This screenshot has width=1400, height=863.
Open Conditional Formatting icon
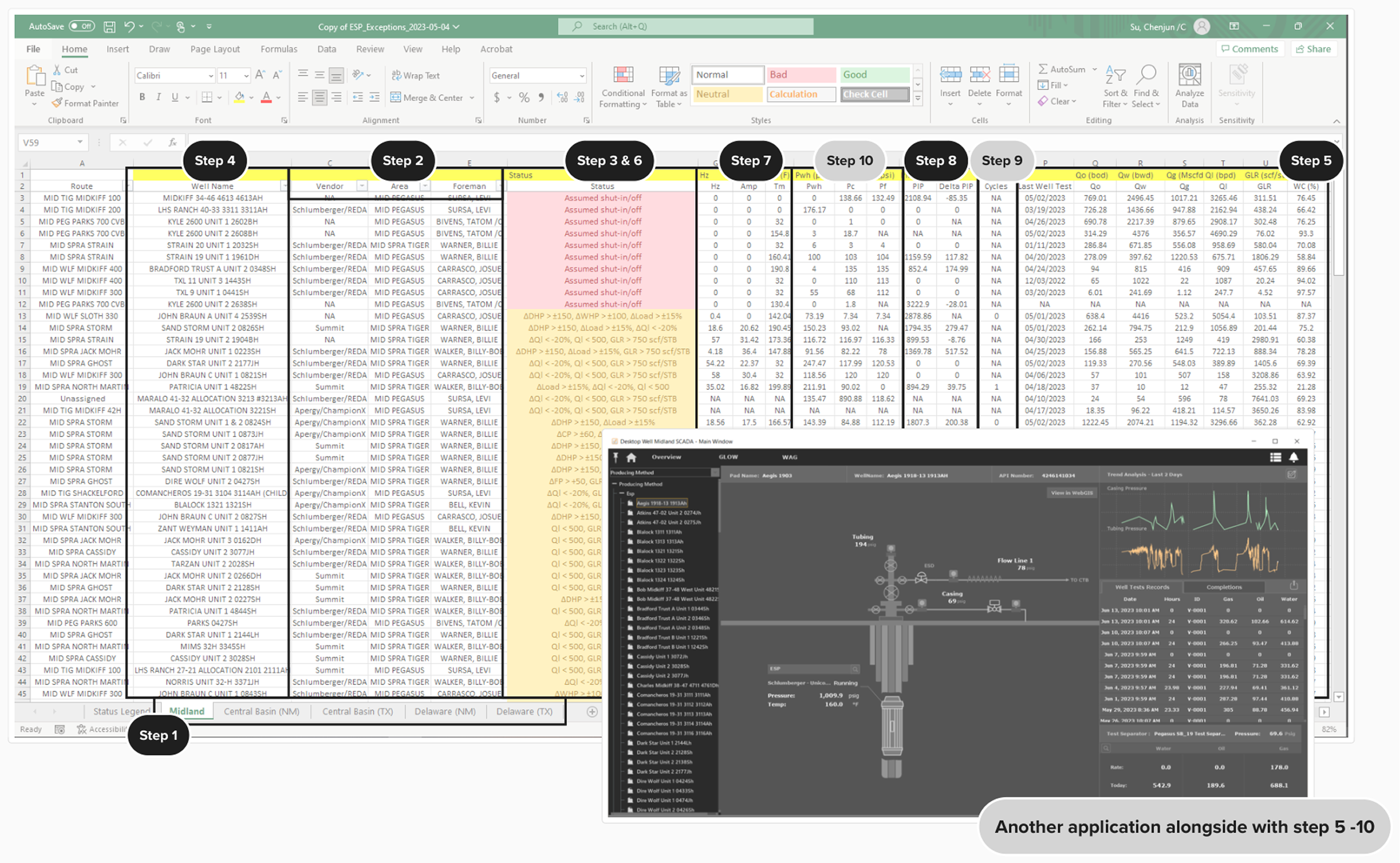pyautogui.click(x=623, y=75)
